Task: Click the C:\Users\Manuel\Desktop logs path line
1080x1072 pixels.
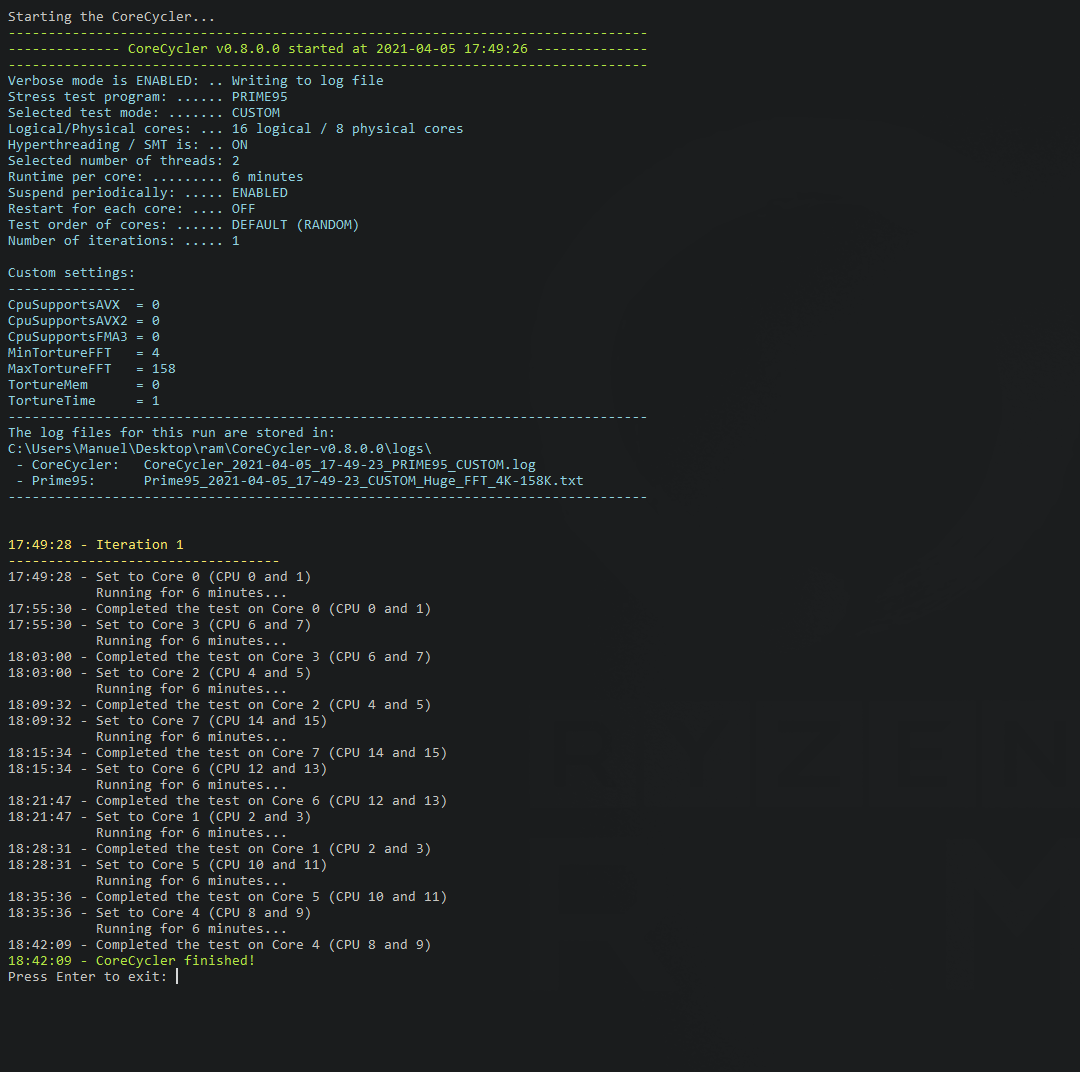Action: [219, 449]
